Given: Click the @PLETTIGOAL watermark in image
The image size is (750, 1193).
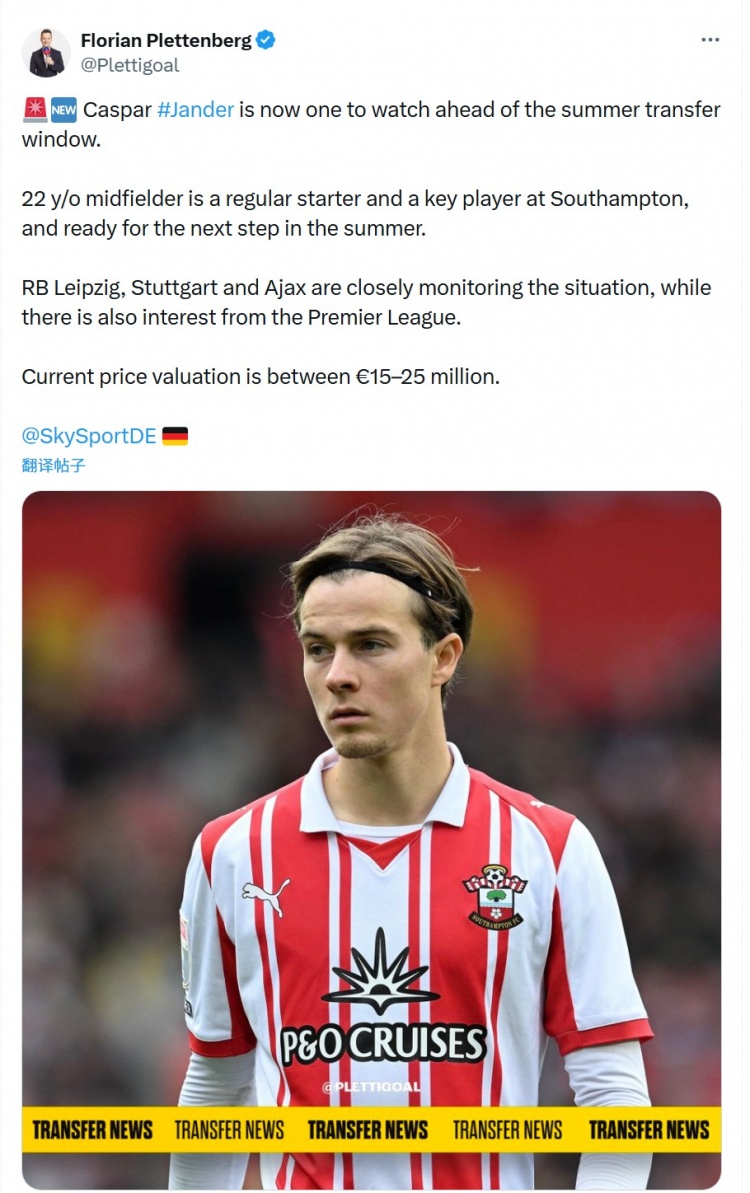Looking at the screenshot, I should tap(371, 1086).
